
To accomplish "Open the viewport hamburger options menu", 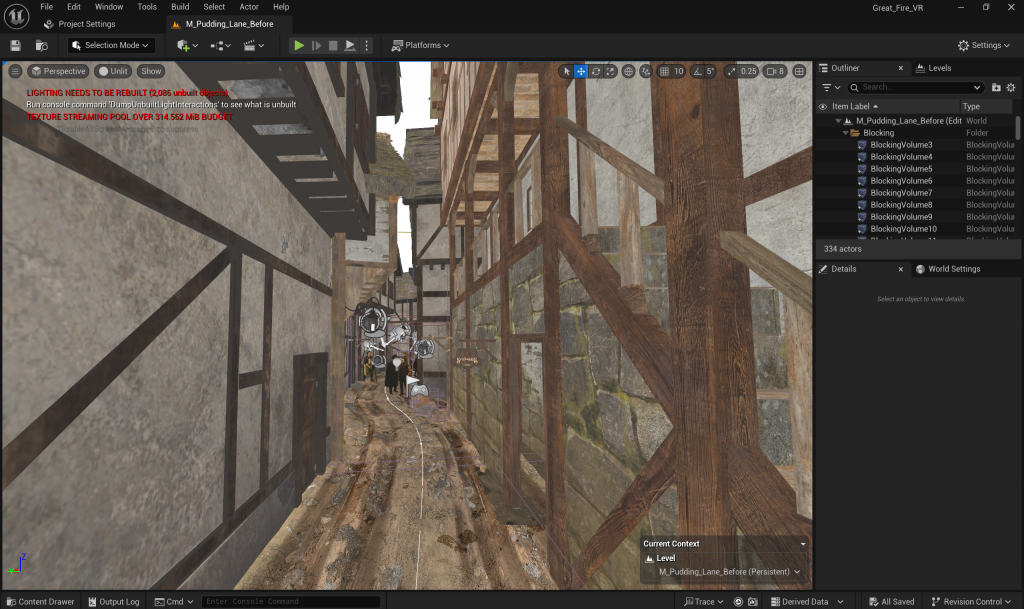I will (x=15, y=71).
